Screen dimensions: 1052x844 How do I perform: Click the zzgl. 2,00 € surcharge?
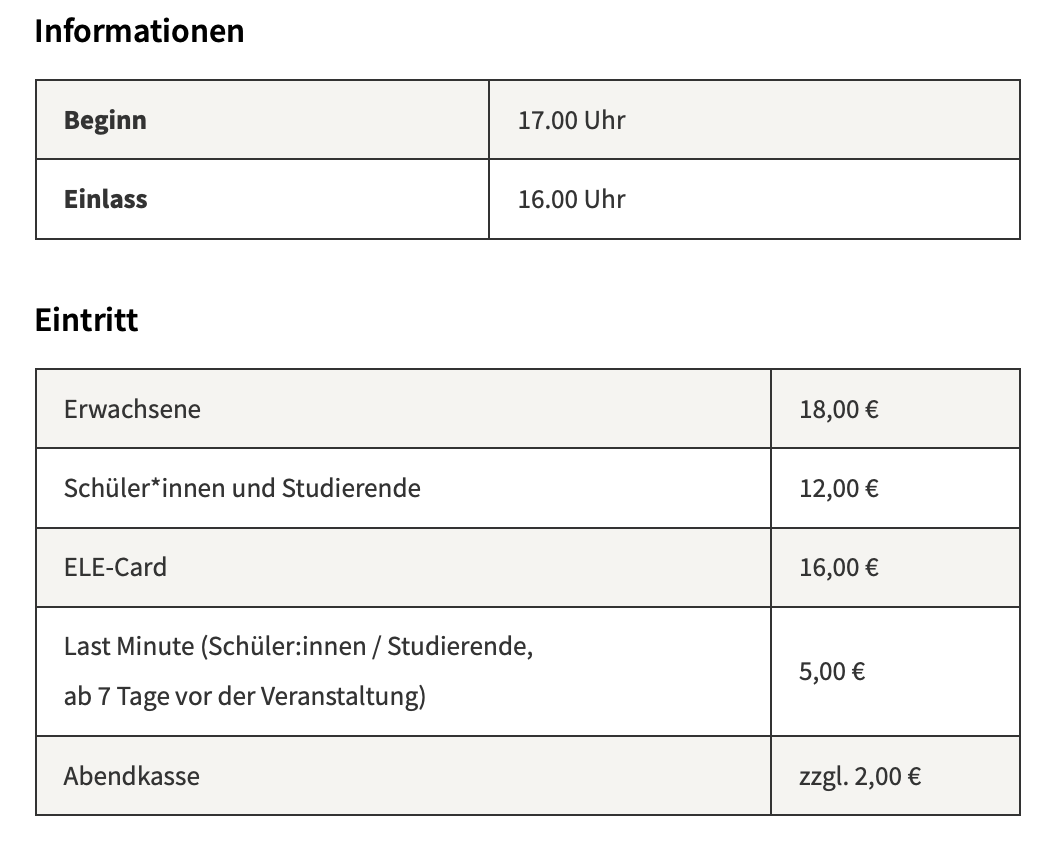(x=860, y=776)
